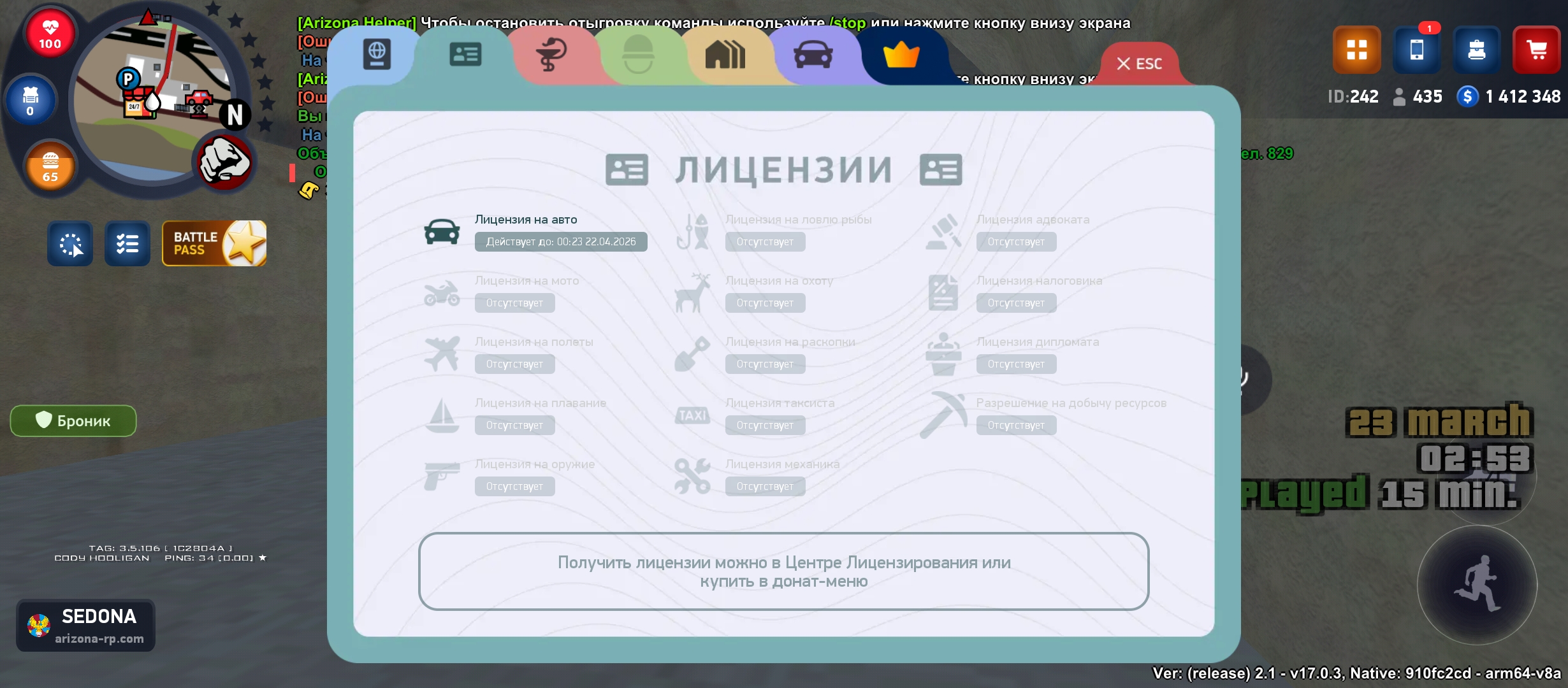
Task: Click the briefcase inventory icon
Action: point(1476,50)
